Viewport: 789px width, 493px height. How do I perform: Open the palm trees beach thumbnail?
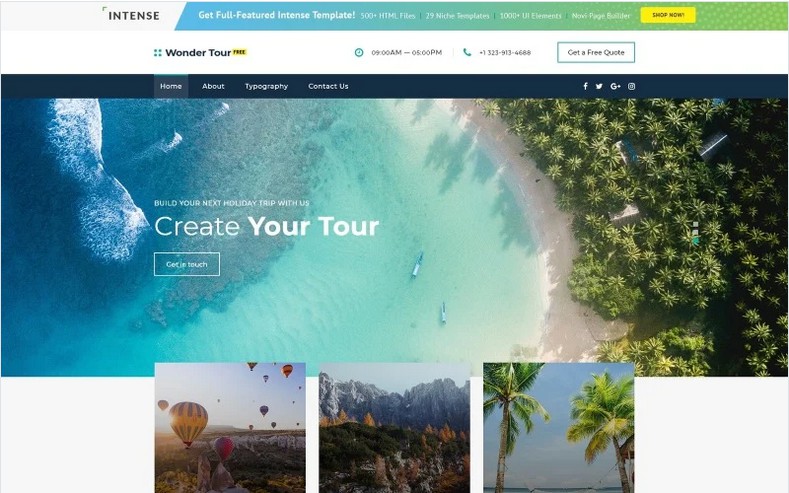(x=559, y=428)
